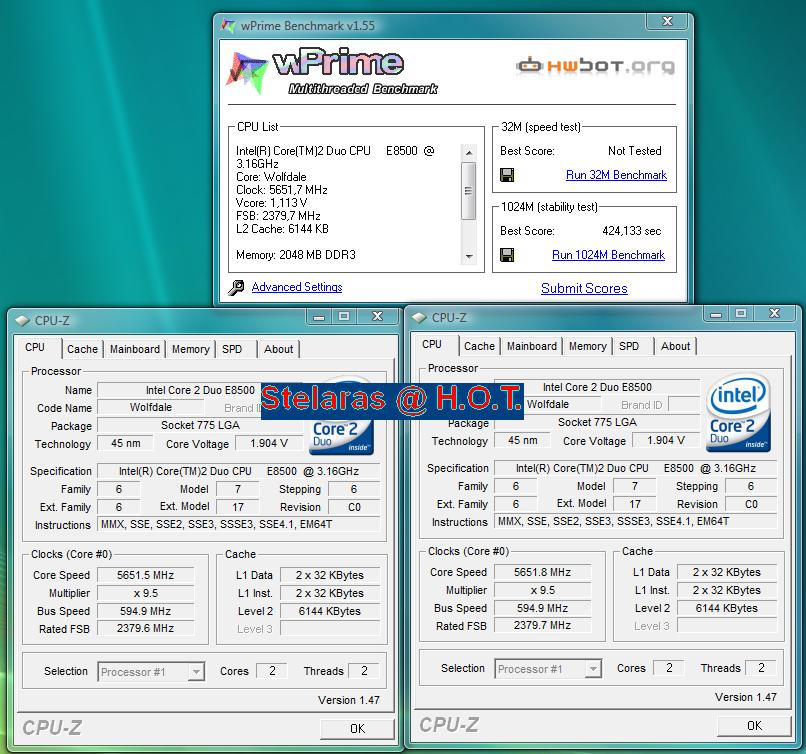The image size is (806, 754).
Task: Click the CPU List scrollbar up arrow
Action: [468, 153]
